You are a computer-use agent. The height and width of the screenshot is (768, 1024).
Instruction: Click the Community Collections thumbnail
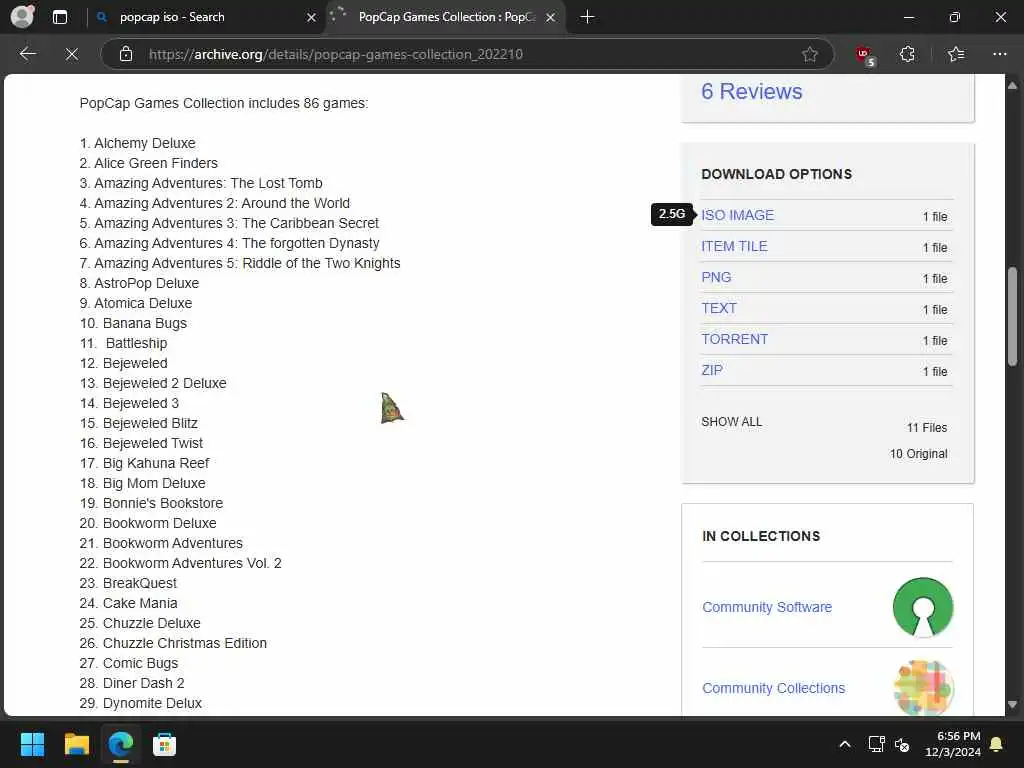[923, 688]
